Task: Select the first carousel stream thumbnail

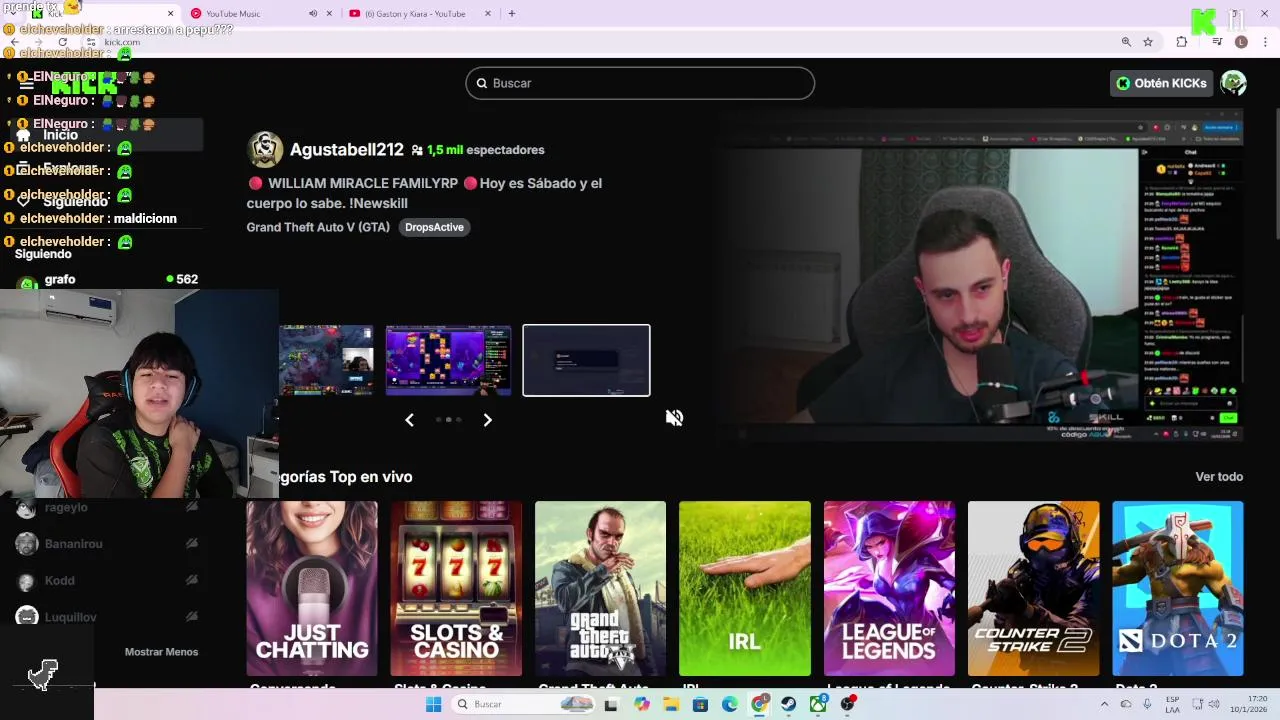Action: 326,360
